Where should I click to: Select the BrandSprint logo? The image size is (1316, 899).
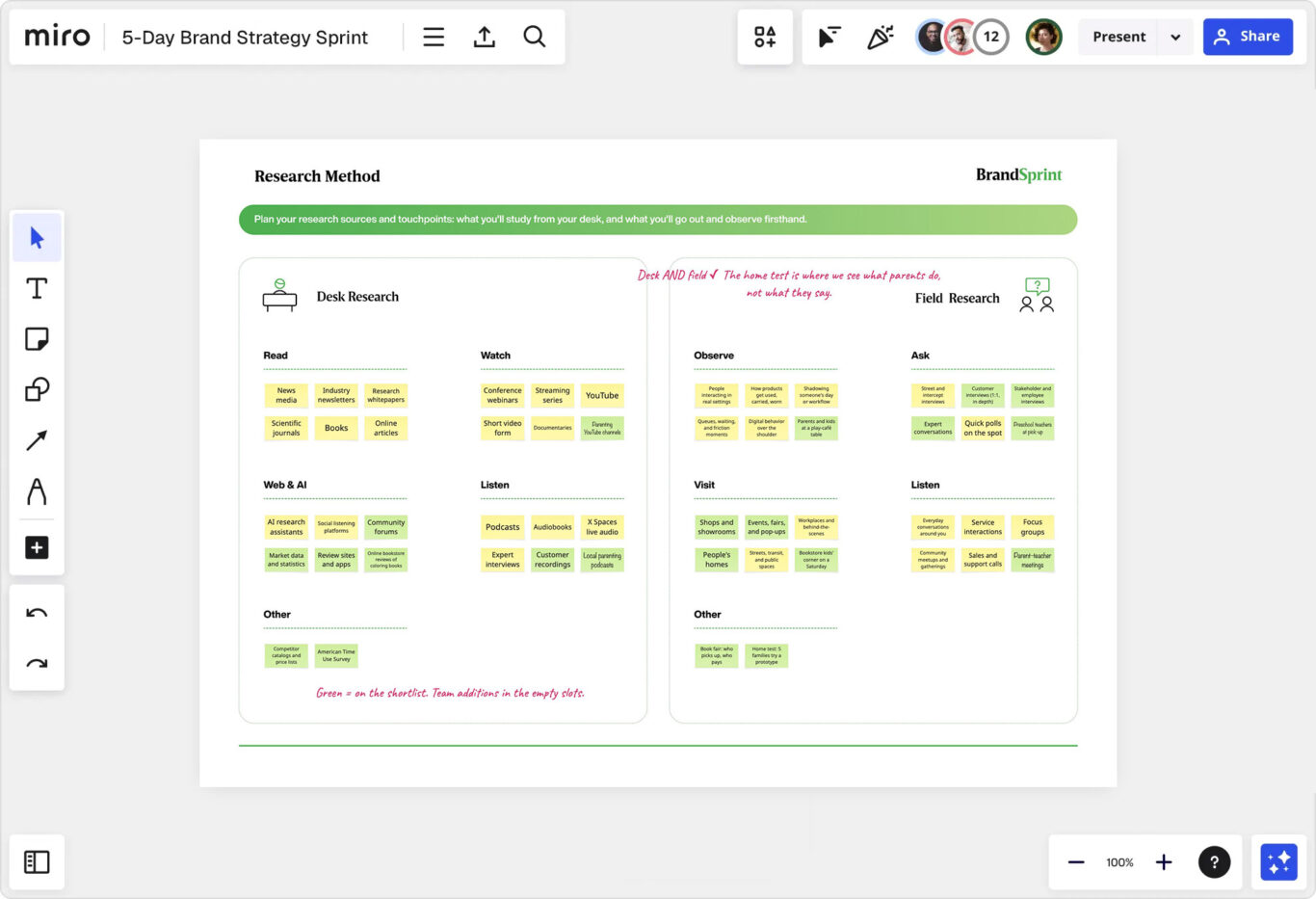pos(1018,174)
